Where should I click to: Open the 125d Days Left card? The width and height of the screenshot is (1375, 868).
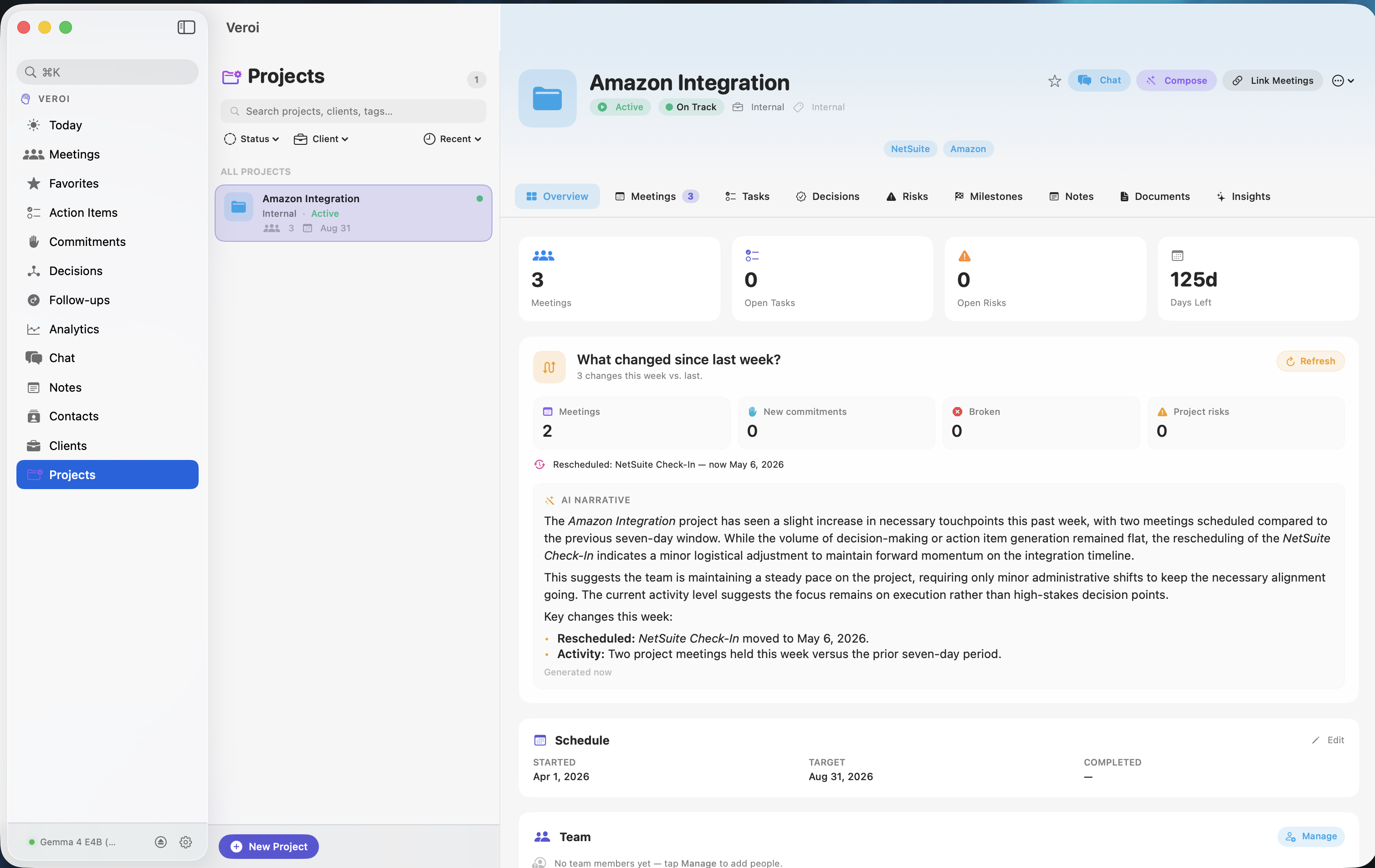(1258, 279)
